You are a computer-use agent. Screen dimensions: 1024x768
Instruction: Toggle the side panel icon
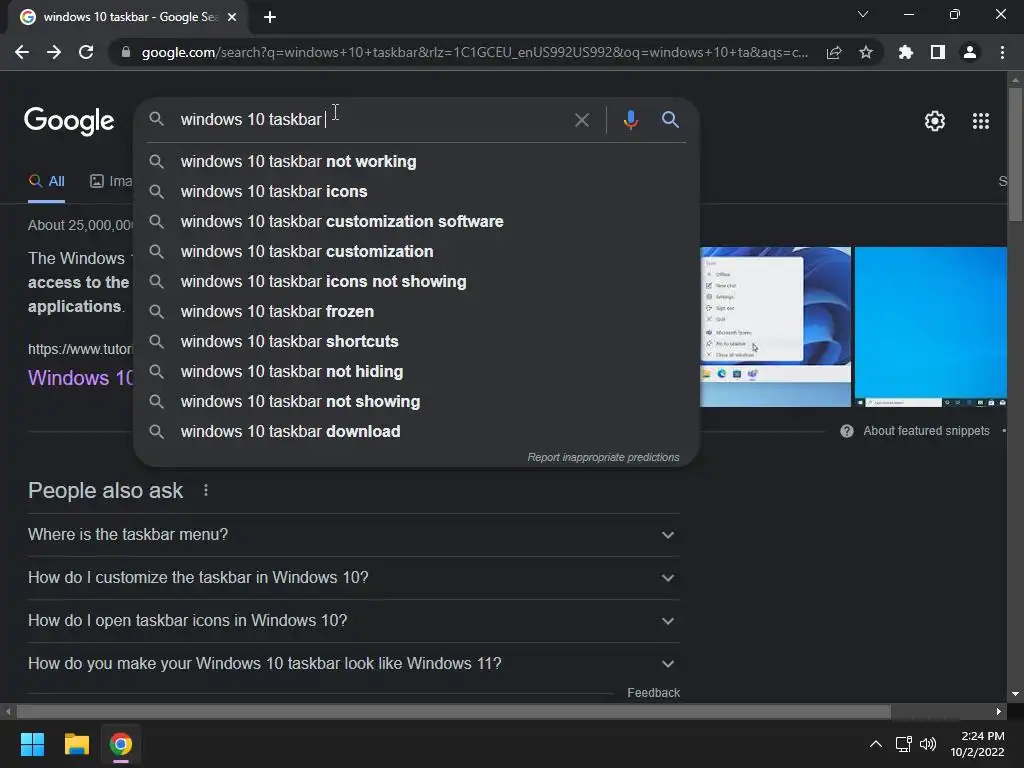tap(938, 52)
